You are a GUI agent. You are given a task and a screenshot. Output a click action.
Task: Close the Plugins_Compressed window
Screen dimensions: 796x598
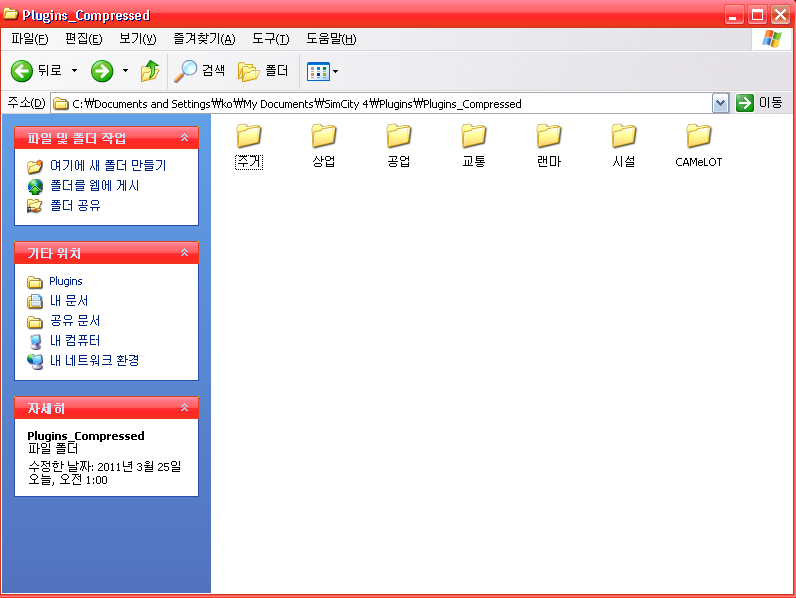(780, 15)
